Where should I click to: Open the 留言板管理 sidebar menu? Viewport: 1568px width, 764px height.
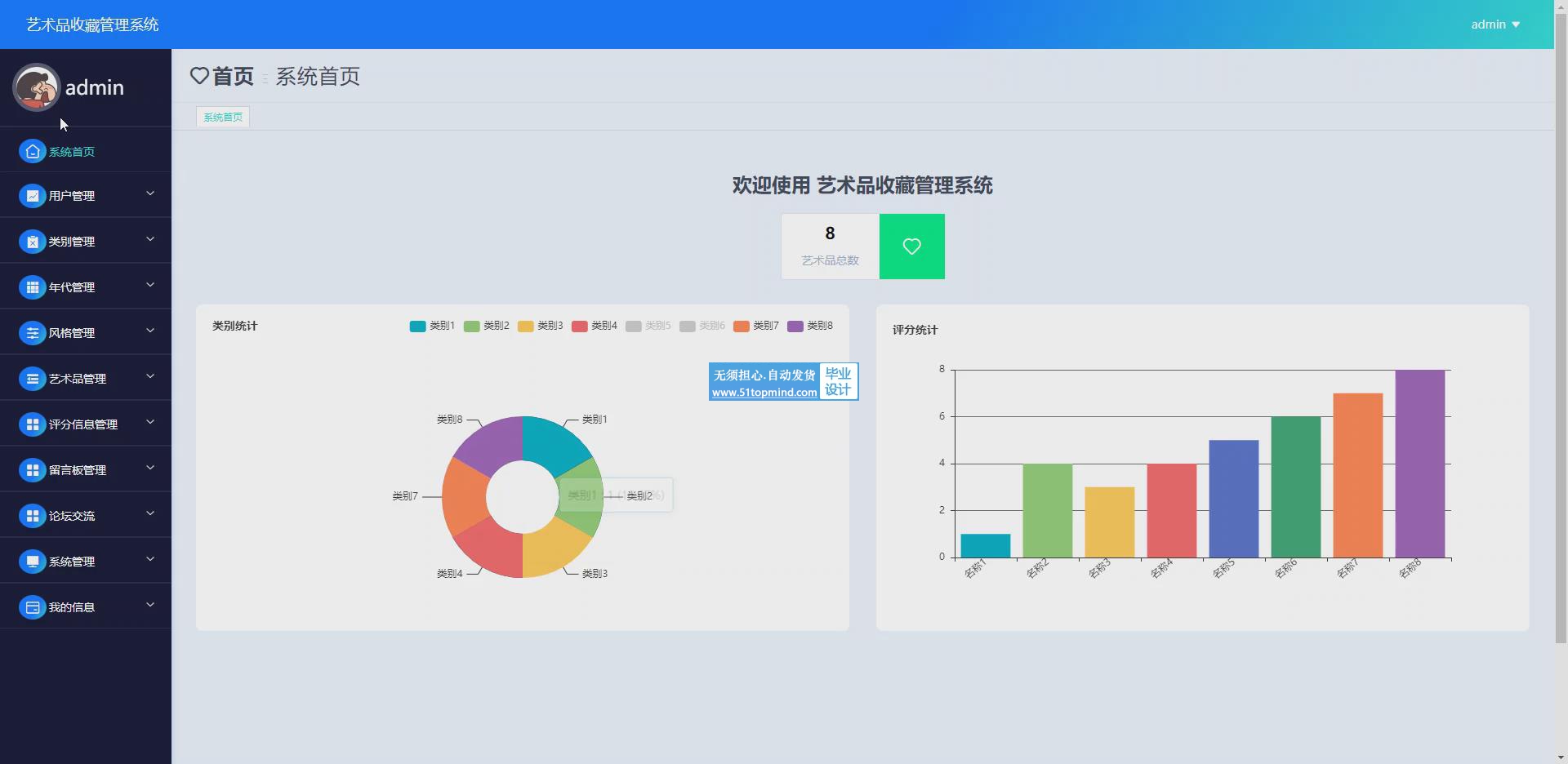pos(78,470)
